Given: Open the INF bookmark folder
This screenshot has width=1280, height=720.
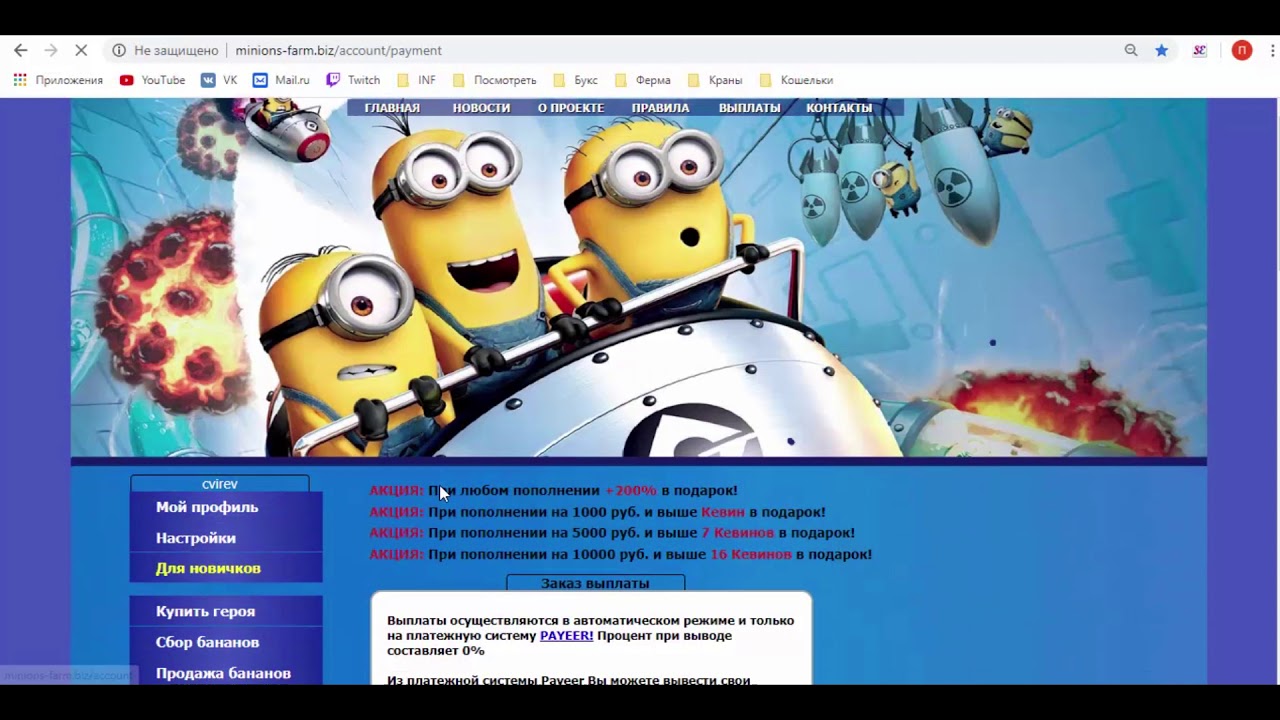Looking at the screenshot, I should 416,80.
